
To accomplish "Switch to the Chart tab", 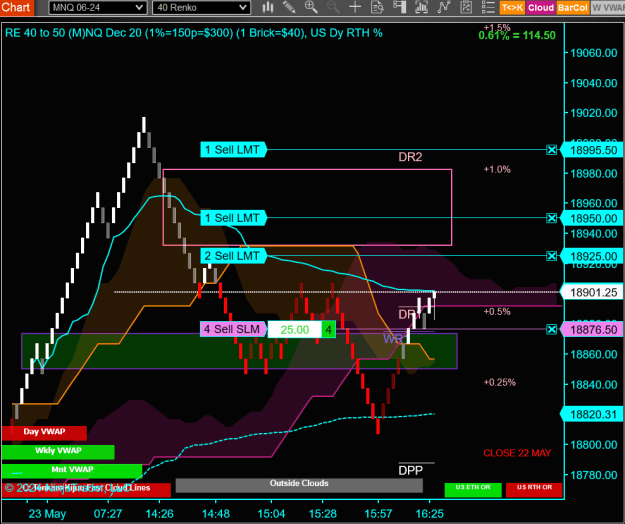I will [16, 7].
